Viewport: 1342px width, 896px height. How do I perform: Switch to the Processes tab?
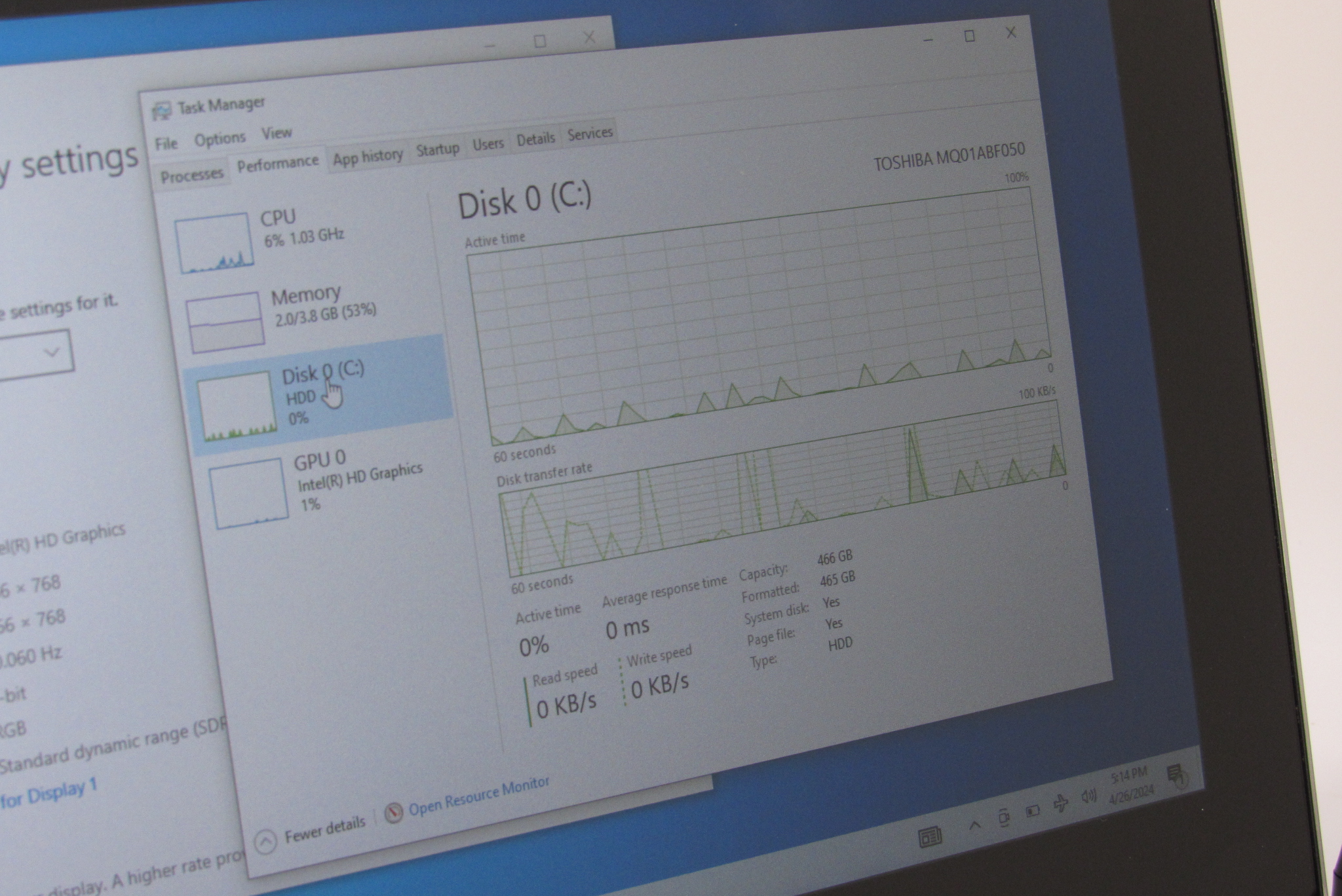[x=191, y=176]
